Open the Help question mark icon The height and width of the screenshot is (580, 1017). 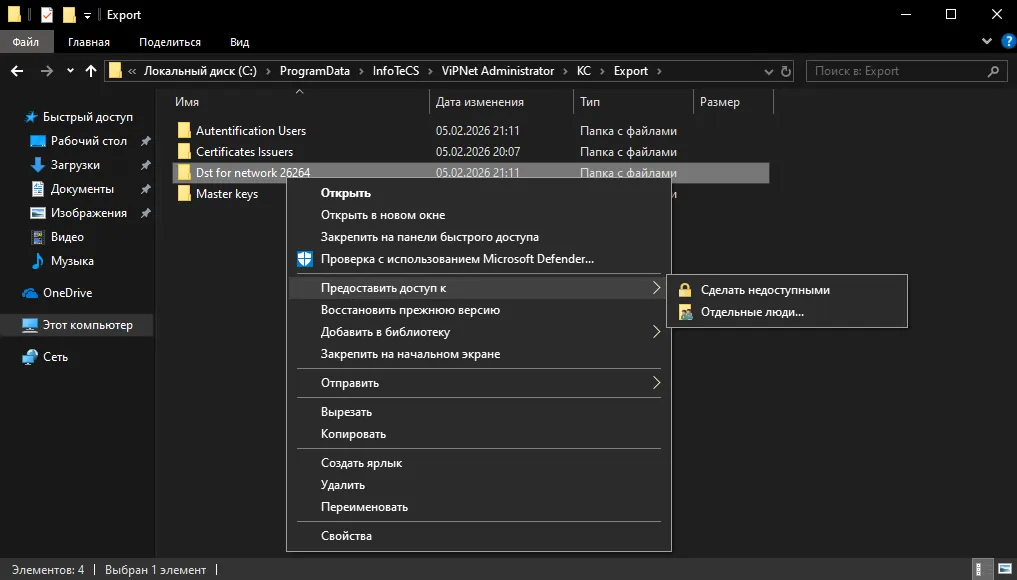pyautogui.click(x=1009, y=42)
